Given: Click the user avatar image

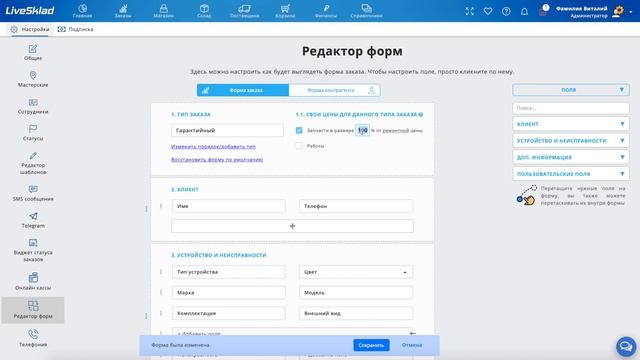Looking at the screenshot, I should click(x=618, y=11).
